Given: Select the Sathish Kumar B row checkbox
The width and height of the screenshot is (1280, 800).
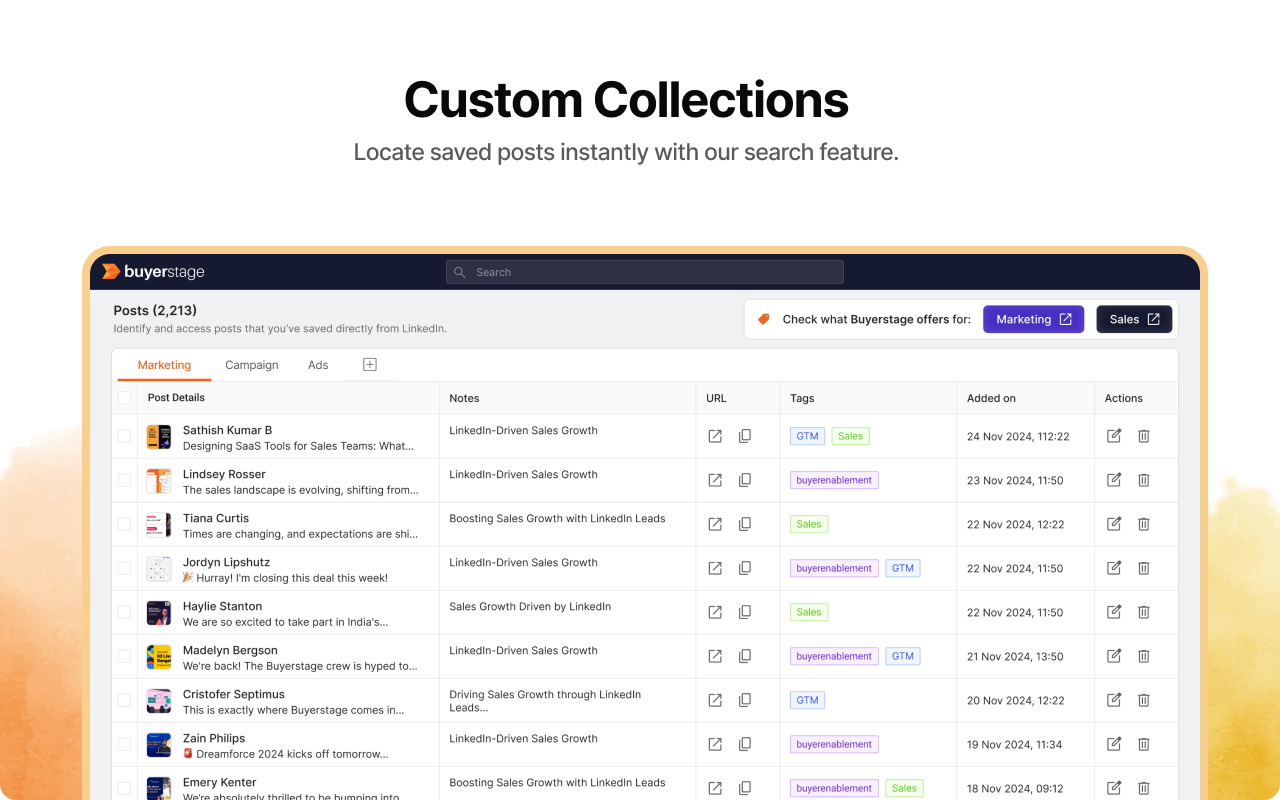Looking at the screenshot, I should click(x=124, y=436).
